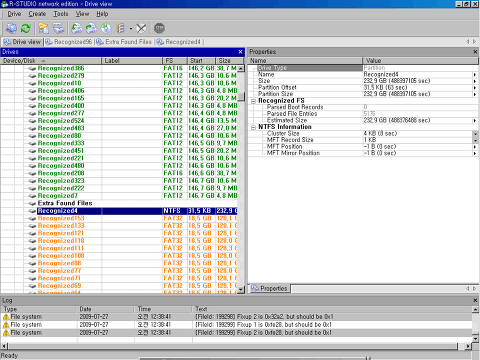Viewport: 480px width, 360px height.
Task: Select Recognized118 FAT32 entry
Action: point(61,241)
